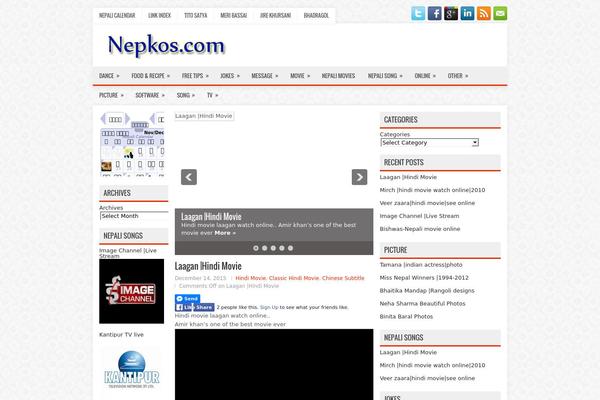Expand the Movie menu

[x=300, y=76]
